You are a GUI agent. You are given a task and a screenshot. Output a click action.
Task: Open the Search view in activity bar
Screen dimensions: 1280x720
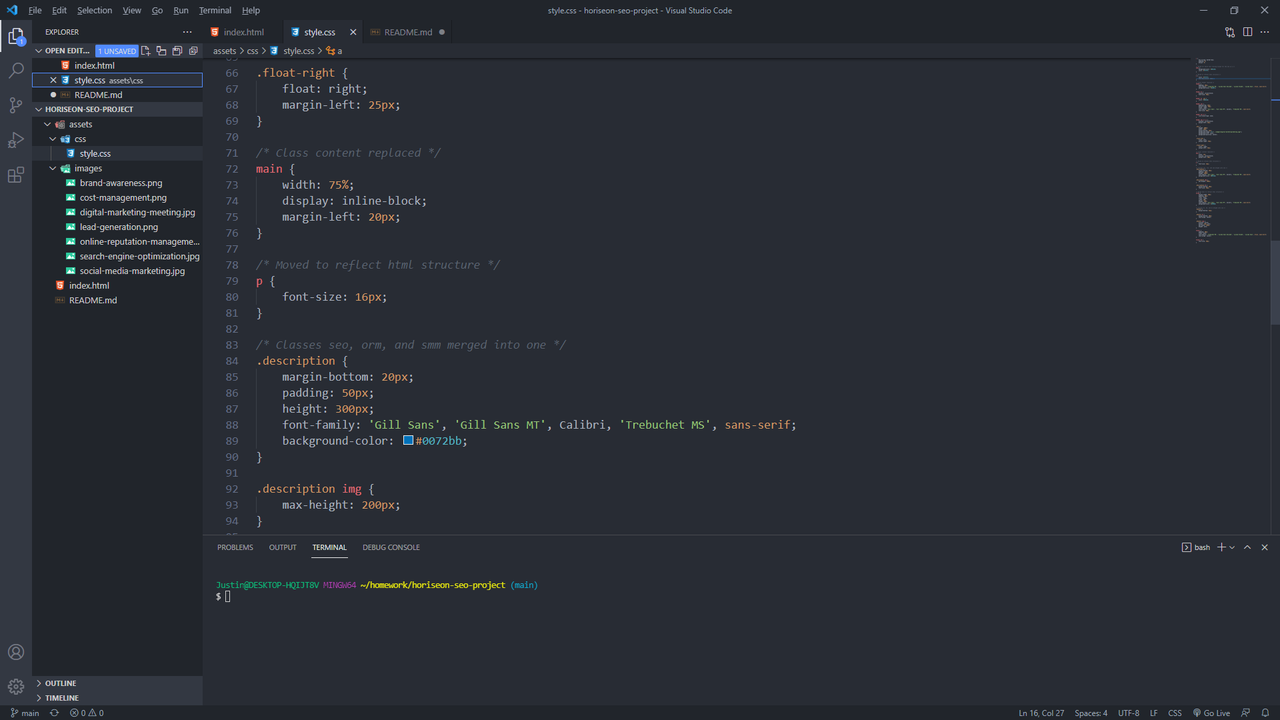pos(16,71)
